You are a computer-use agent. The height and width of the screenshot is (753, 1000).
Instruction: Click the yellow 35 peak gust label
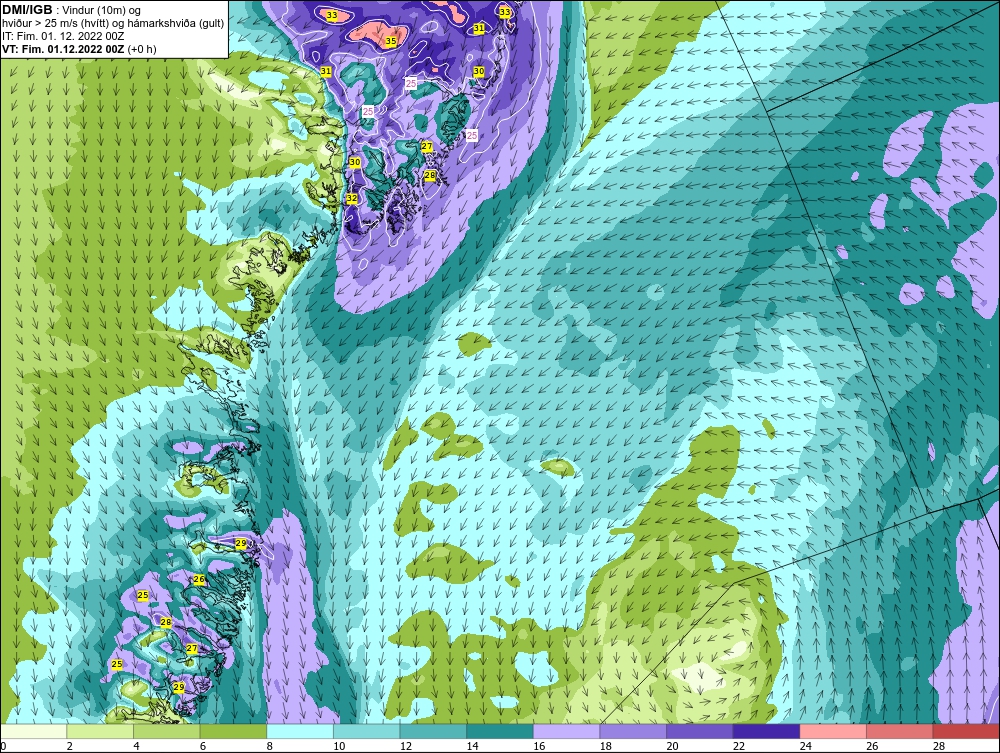tap(391, 41)
